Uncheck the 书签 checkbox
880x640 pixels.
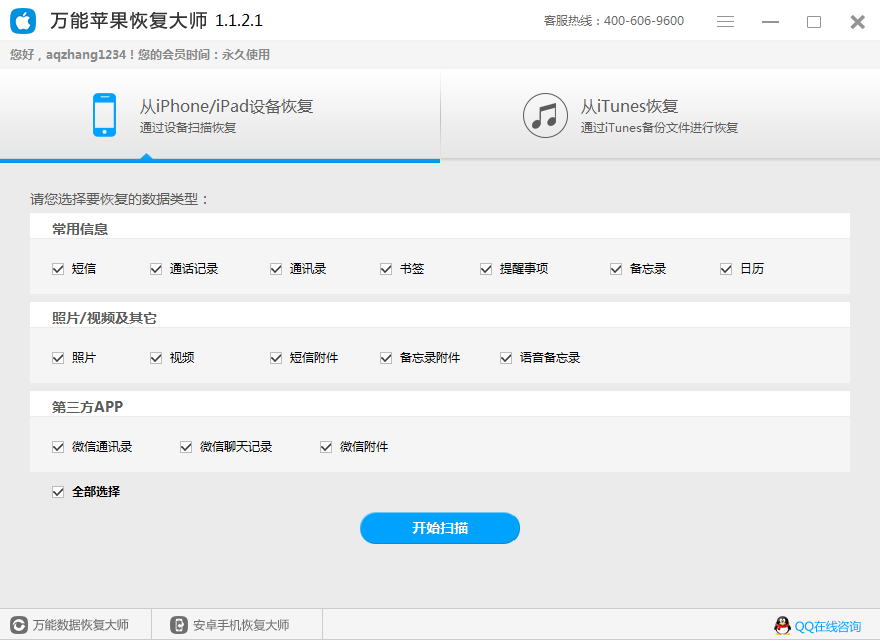coord(385,268)
